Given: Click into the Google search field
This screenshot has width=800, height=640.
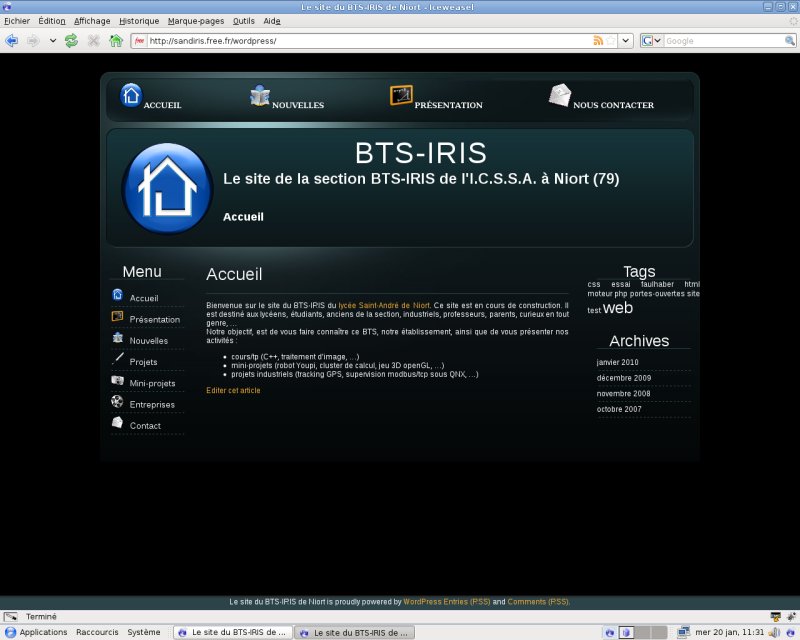Looking at the screenshot, I should (724, 41).
